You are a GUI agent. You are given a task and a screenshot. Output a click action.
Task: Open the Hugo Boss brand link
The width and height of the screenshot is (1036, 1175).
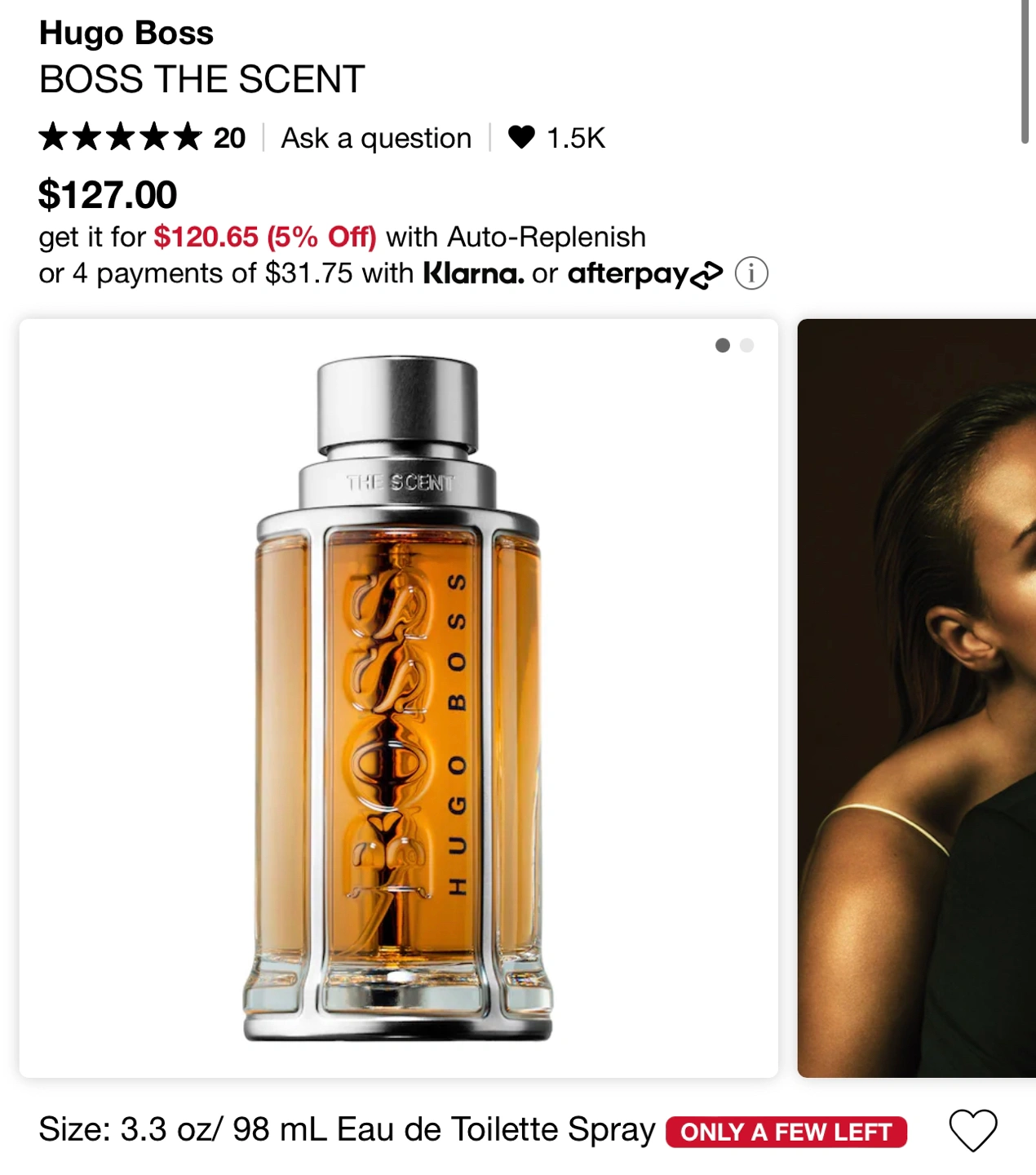point(126,33)
